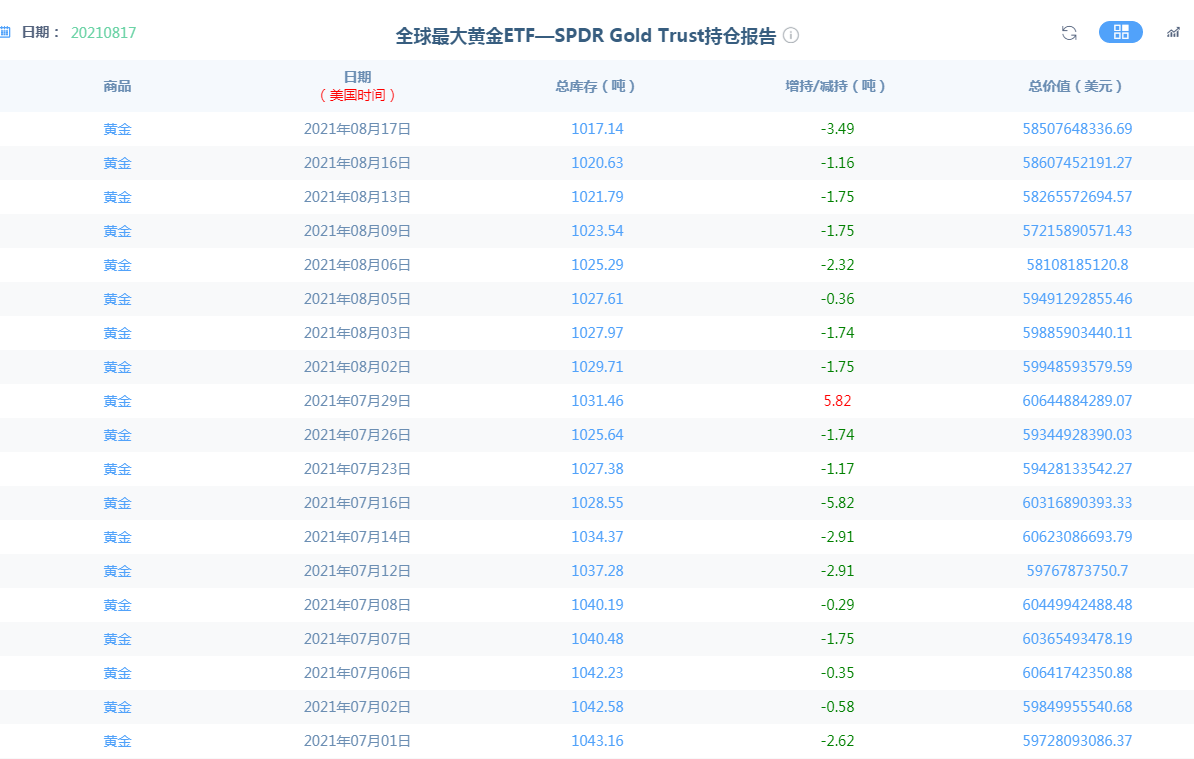Click total value 58108185120.8

(x=1077, y=265)
